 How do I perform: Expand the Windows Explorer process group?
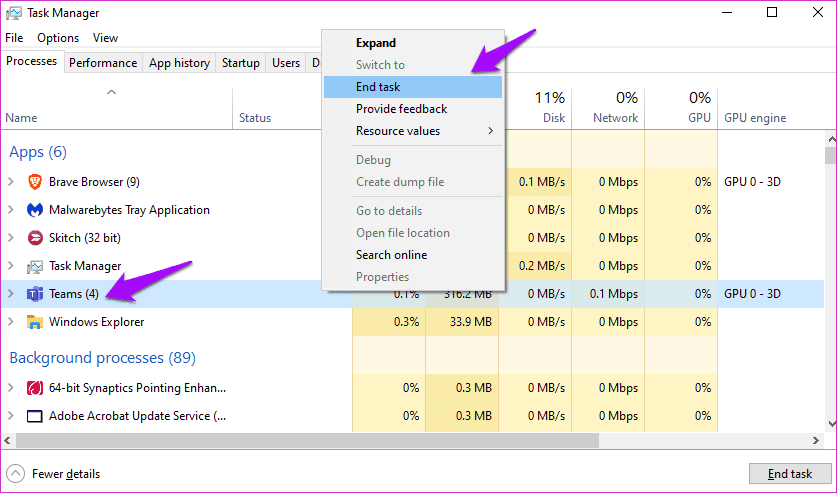click(x=11, y=322)
